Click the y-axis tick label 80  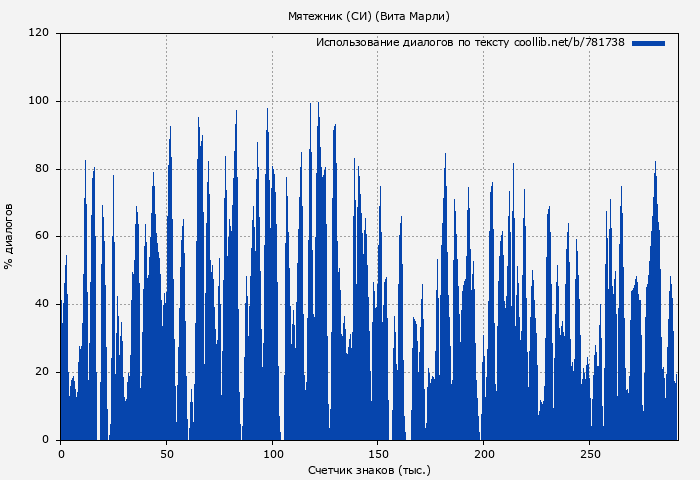click(42, 169)
